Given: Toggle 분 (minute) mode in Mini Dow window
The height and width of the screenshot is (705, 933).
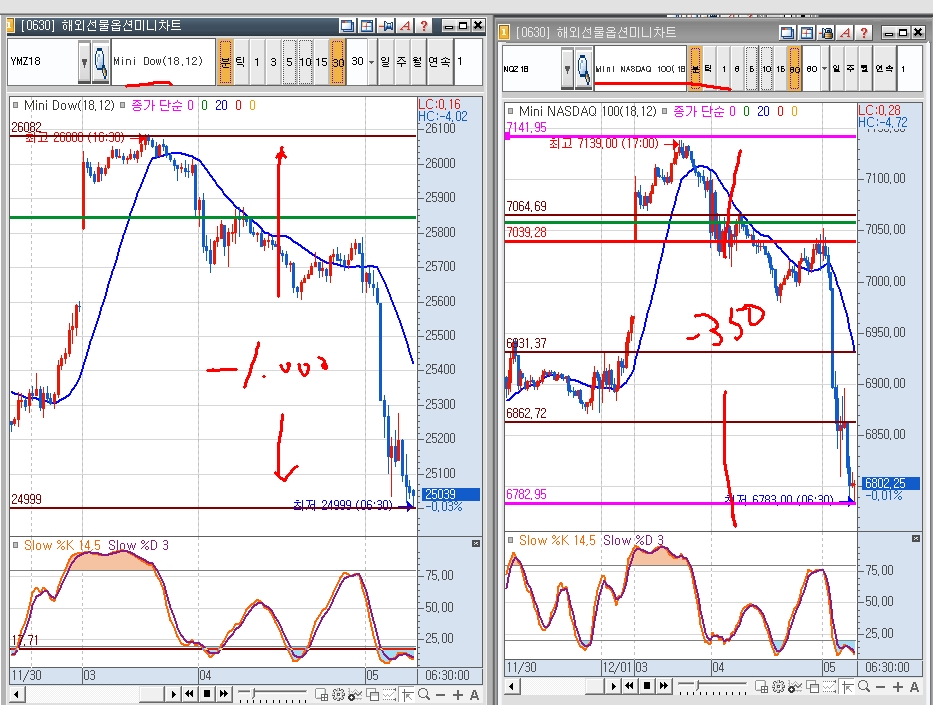Looking at the screenshot, I should tap(225, 62).
